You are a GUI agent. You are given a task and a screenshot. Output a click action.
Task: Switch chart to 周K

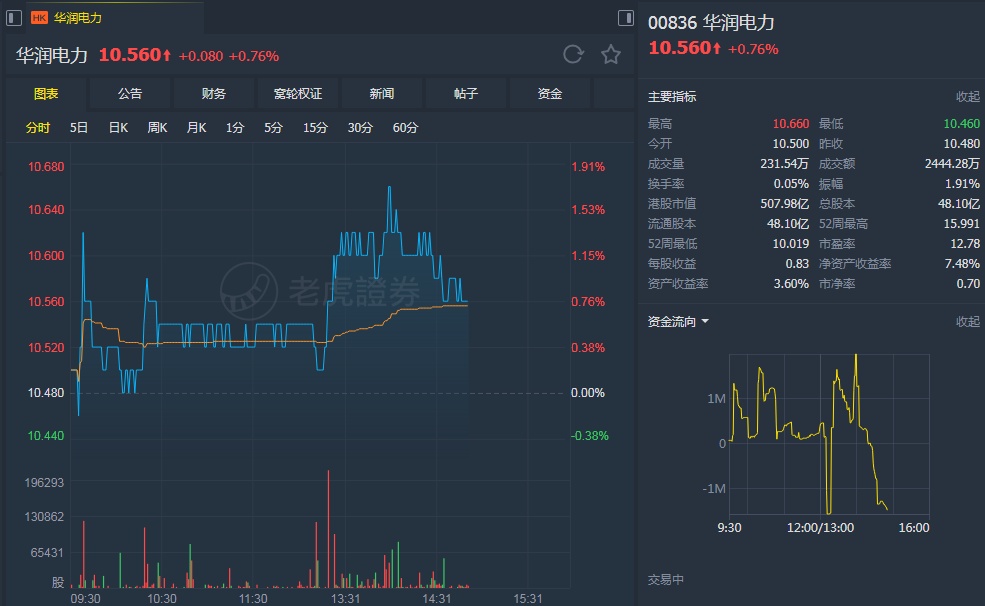(x=157, y=127)
